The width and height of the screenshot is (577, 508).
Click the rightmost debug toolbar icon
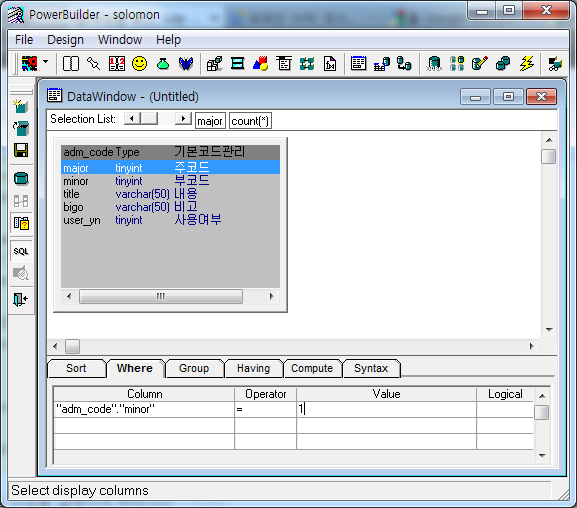pos(555,64)
